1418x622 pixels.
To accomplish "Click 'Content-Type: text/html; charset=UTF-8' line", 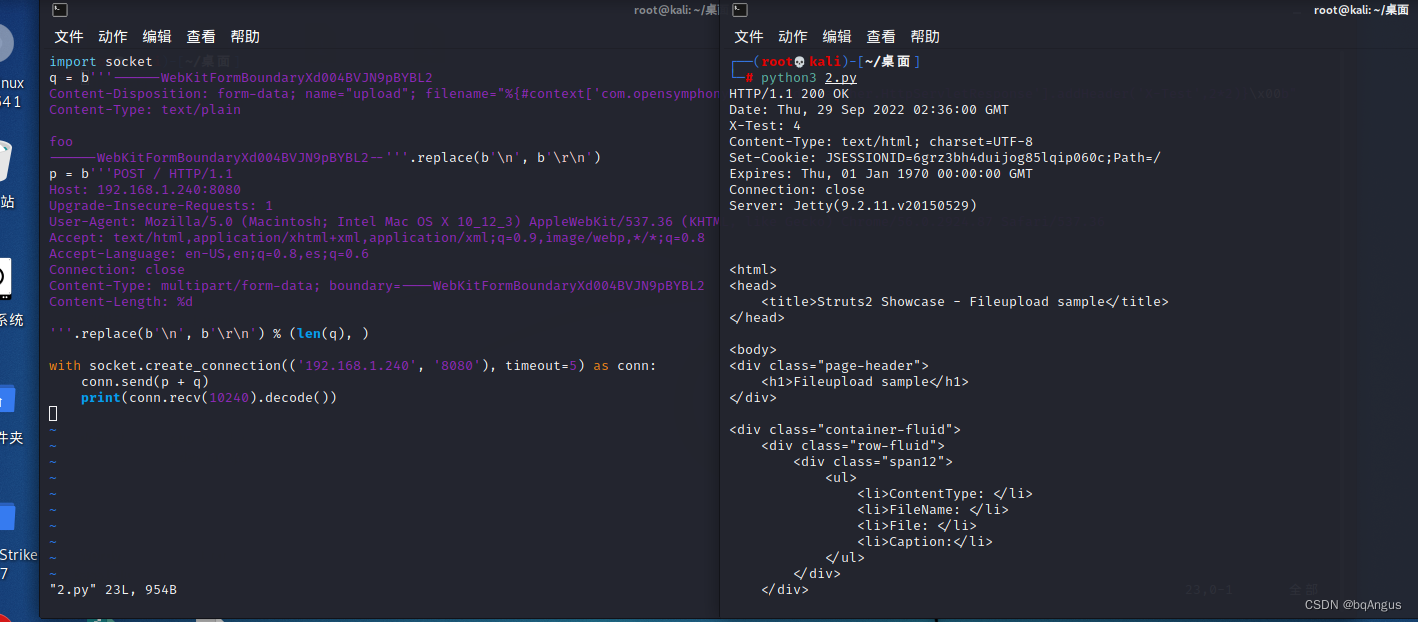I will coord(881,142).
